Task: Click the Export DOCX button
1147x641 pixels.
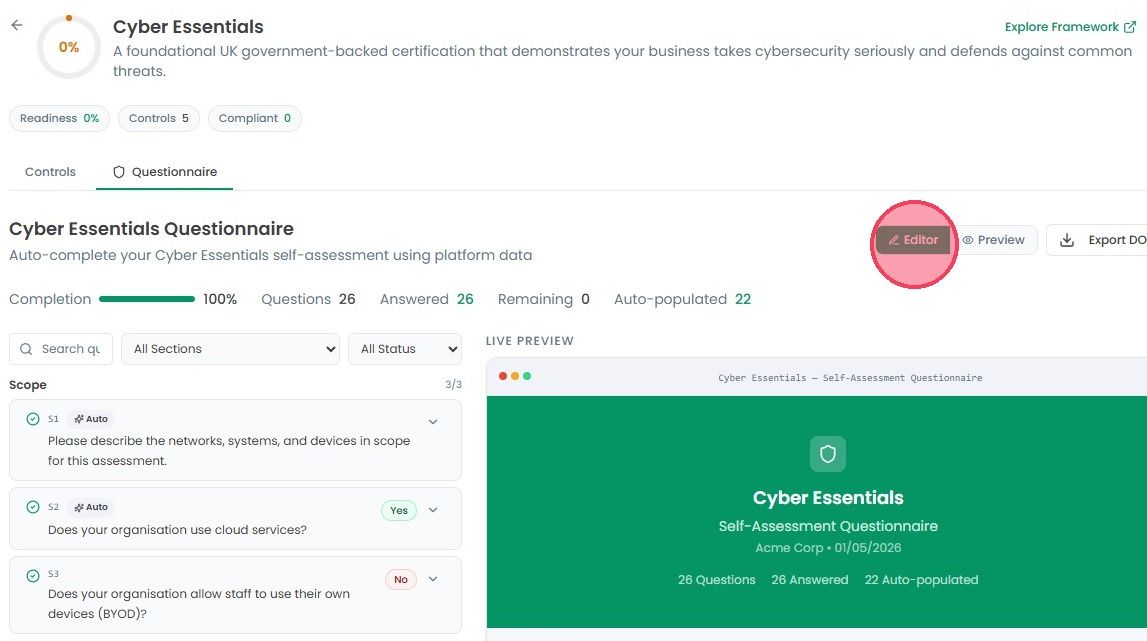Action: 1097,240
